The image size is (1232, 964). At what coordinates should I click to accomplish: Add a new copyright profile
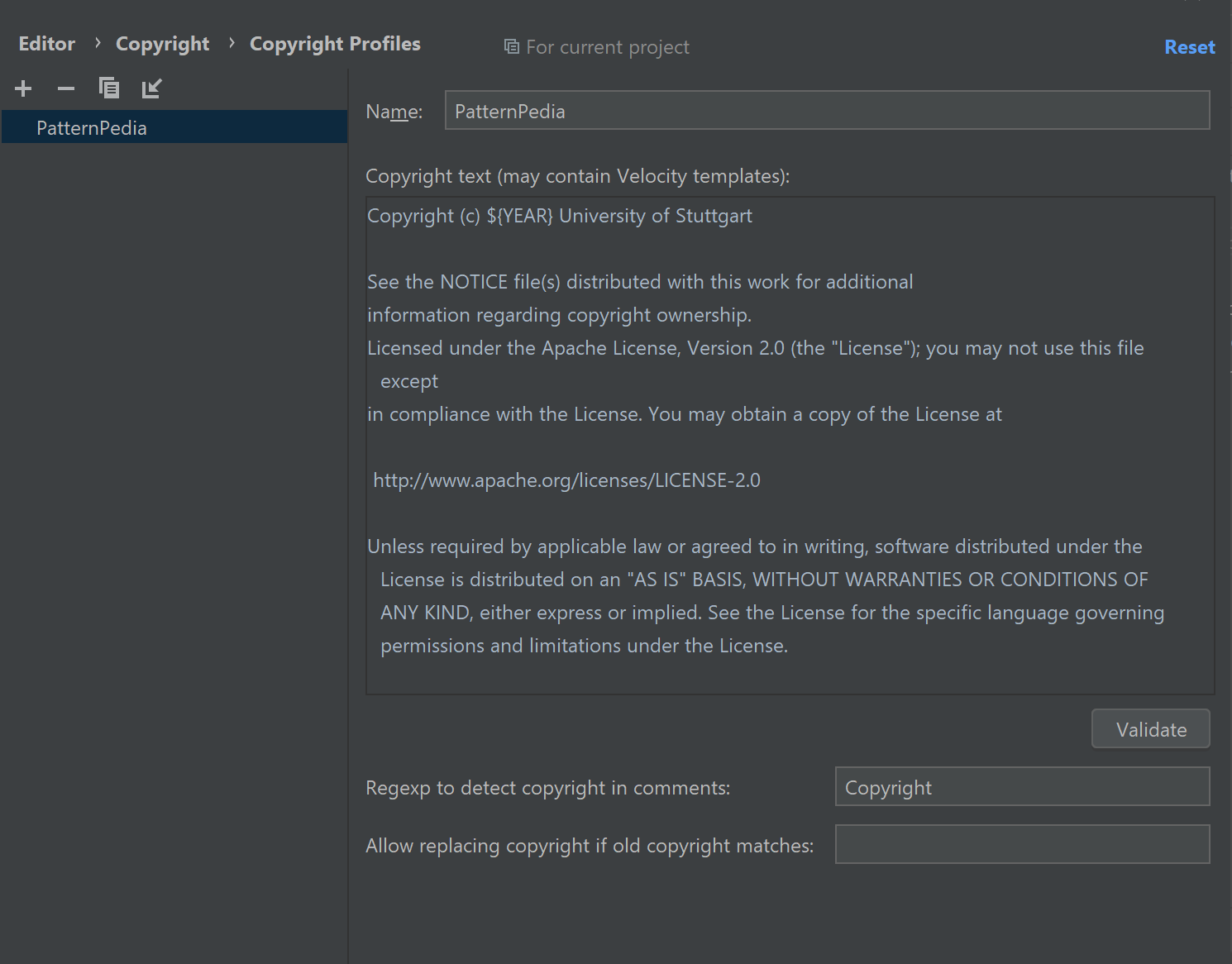point(23,88)
